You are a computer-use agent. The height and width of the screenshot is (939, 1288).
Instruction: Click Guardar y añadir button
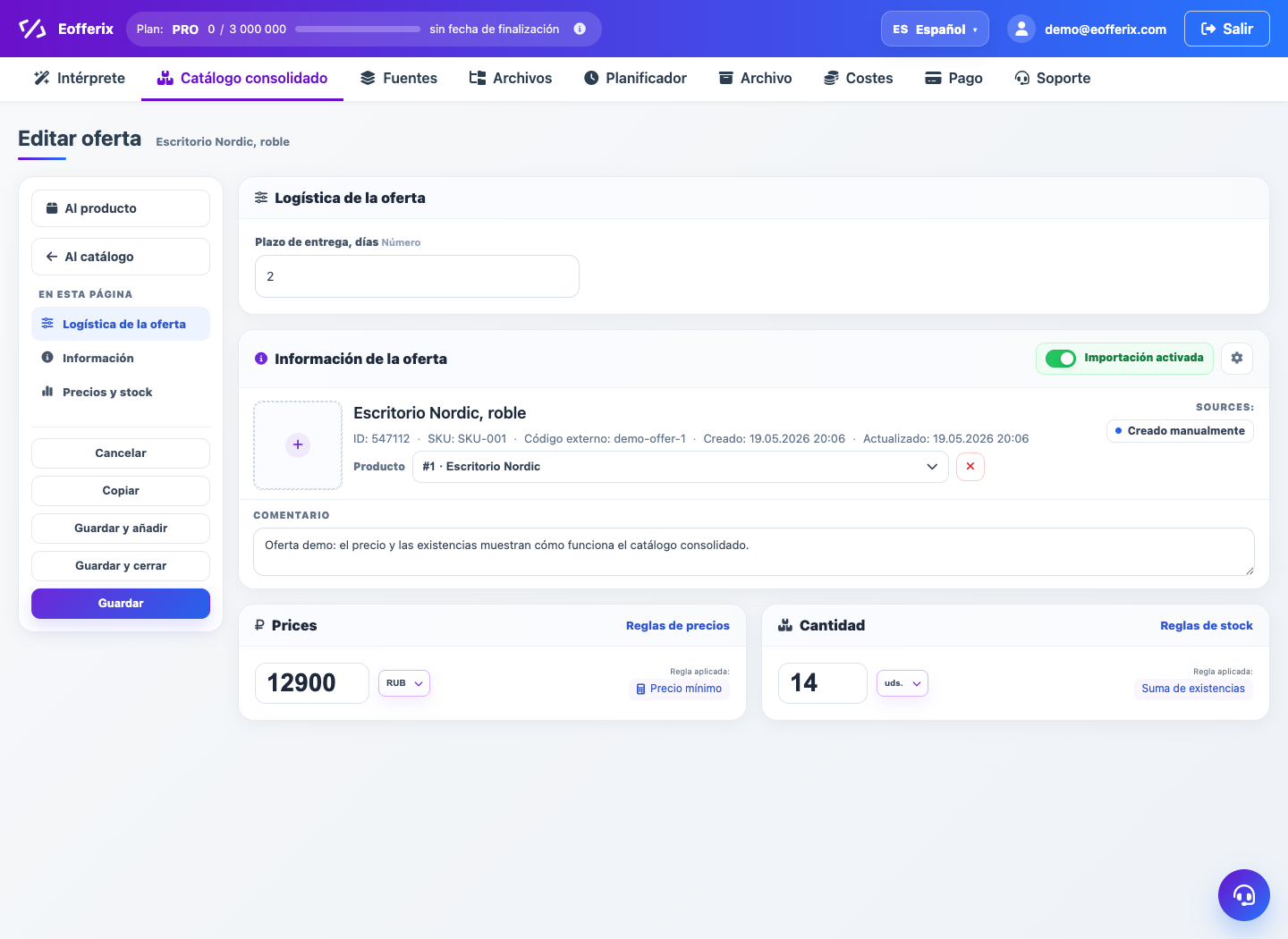pos(121,529)
